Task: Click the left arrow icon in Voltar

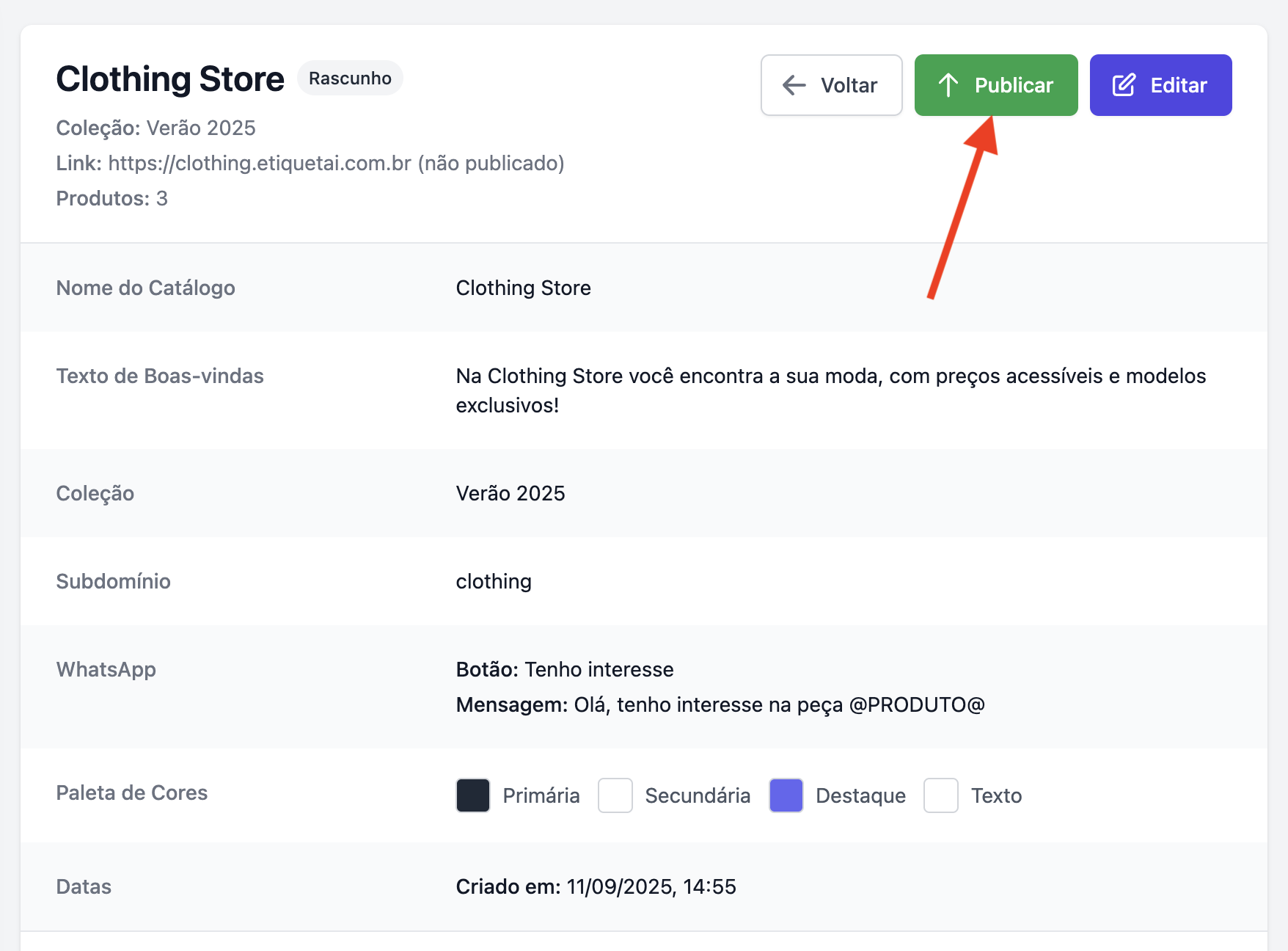Action: click(x=794, y=85)
